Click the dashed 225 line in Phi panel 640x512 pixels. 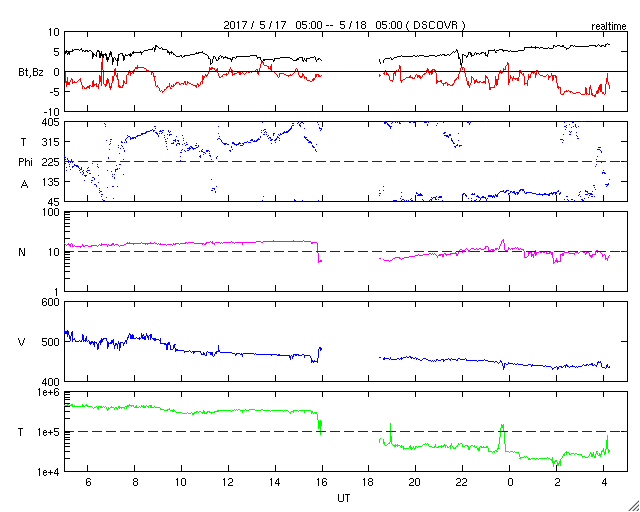346,162
